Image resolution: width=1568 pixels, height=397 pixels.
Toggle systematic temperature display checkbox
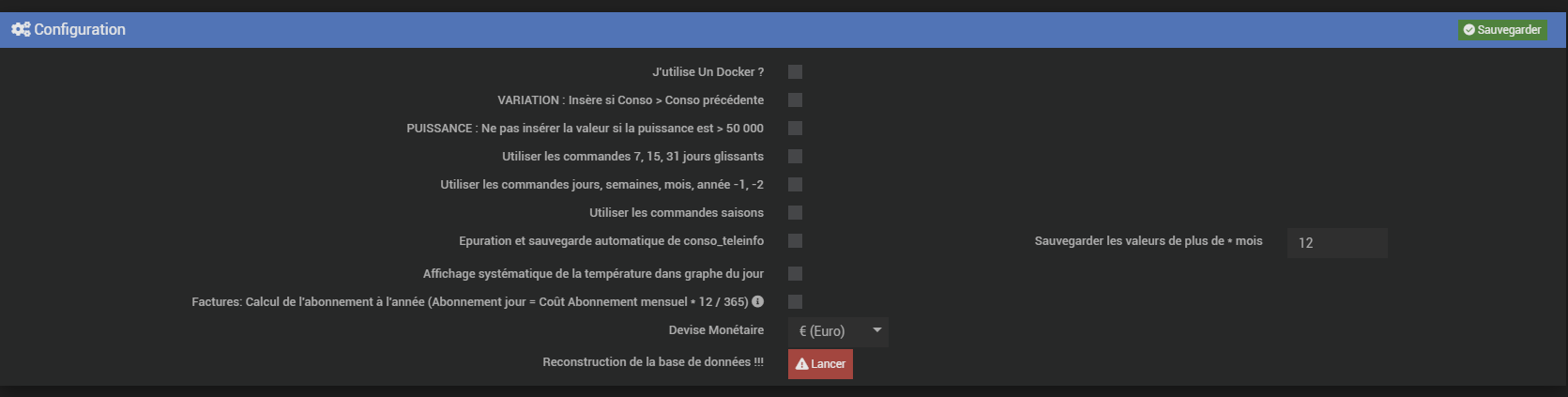[x=795, y=274]
